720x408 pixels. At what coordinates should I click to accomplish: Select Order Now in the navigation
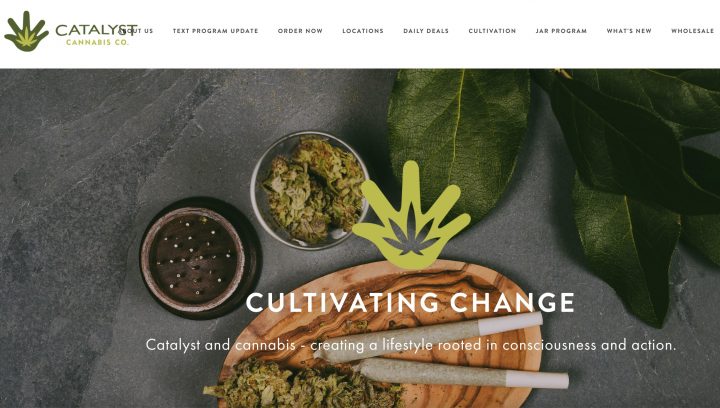coord(300,31)
